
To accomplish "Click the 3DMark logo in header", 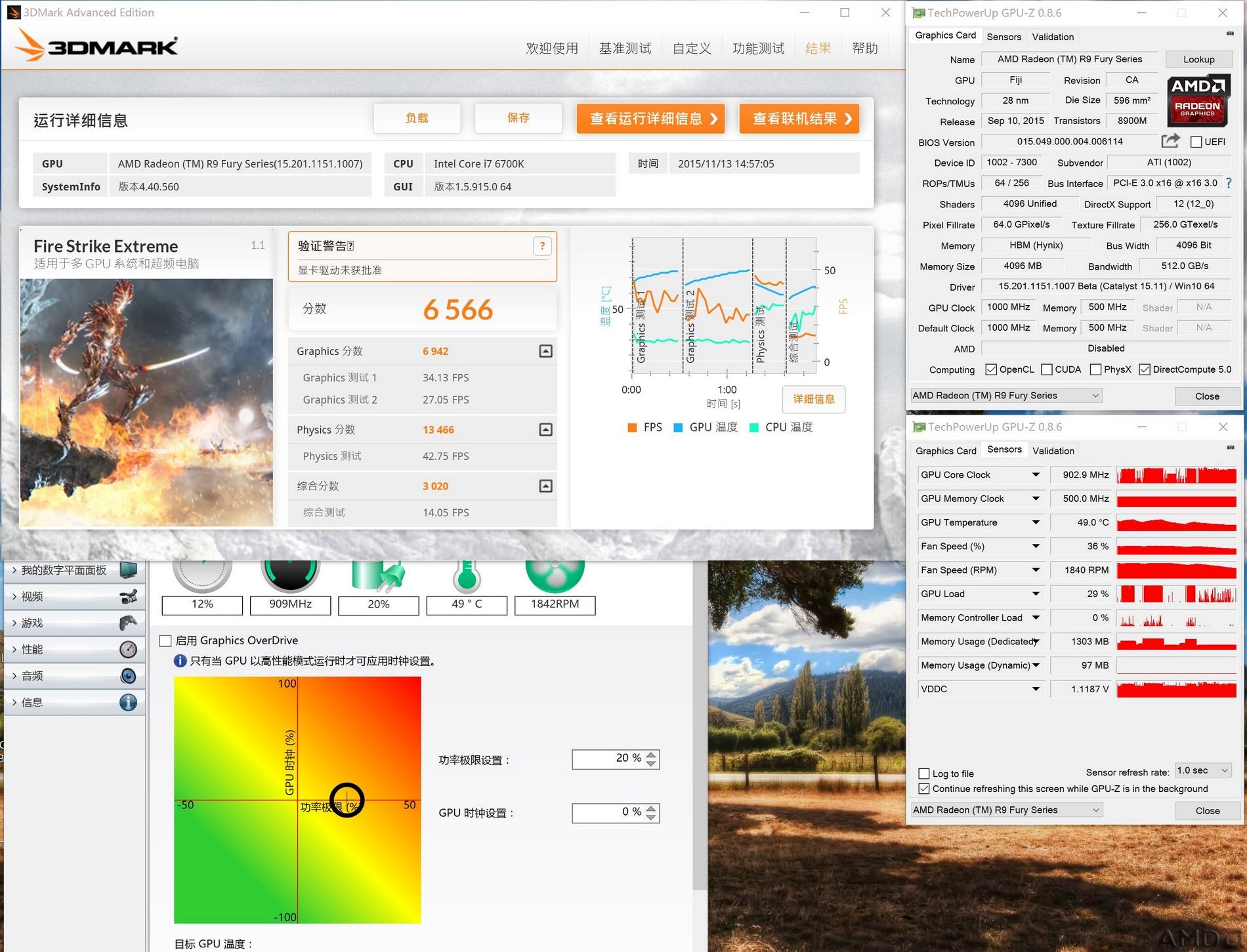I will (96, 45).
